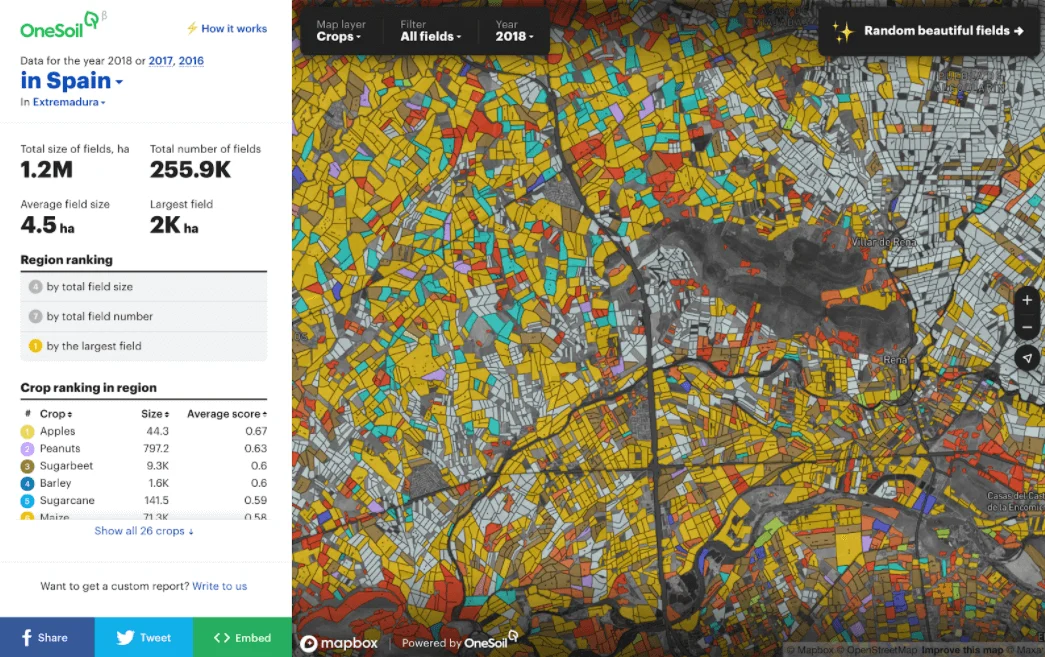Click the Apples yellow color badge
The height and width of the screenshot is (657, 1045).
pos(27,432)
